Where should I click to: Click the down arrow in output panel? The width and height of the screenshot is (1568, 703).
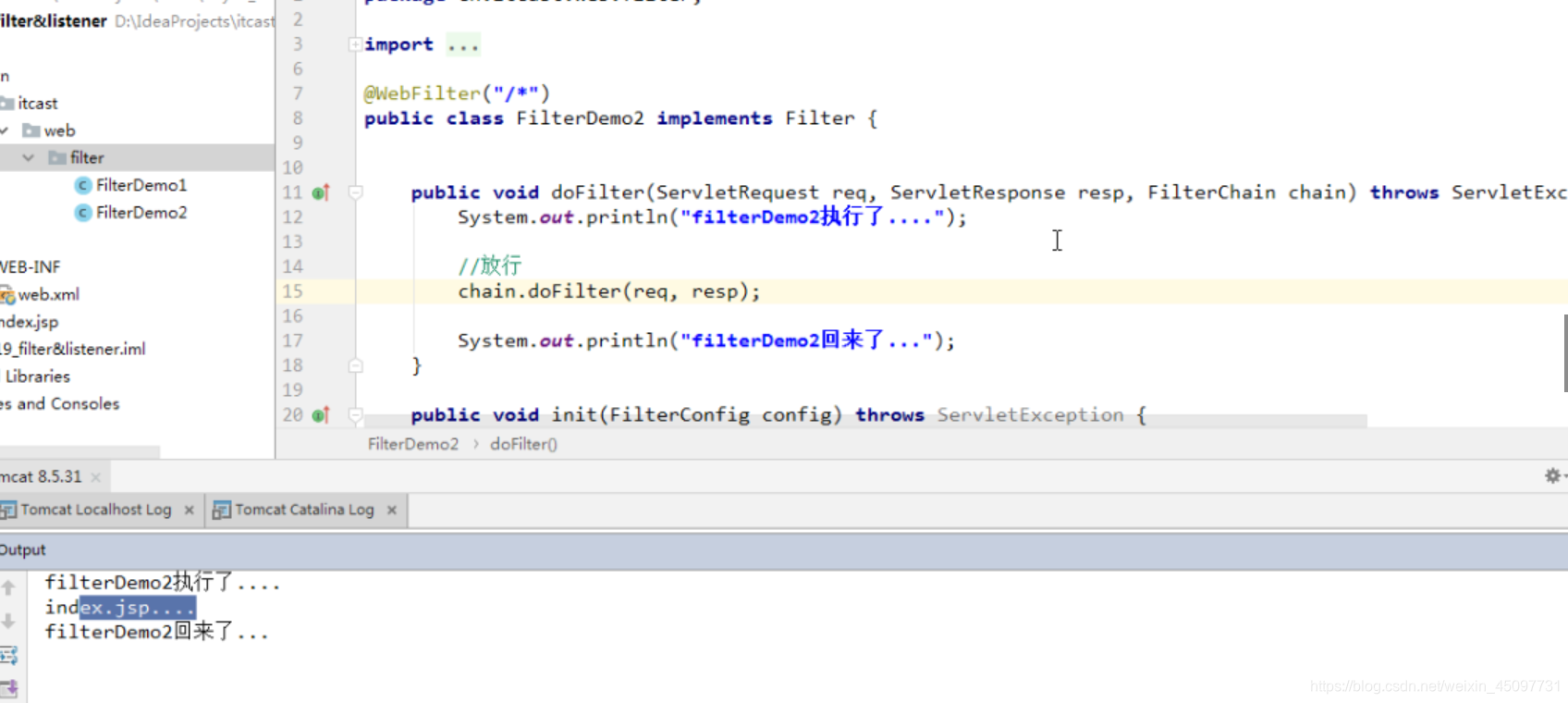pos(8,621)
